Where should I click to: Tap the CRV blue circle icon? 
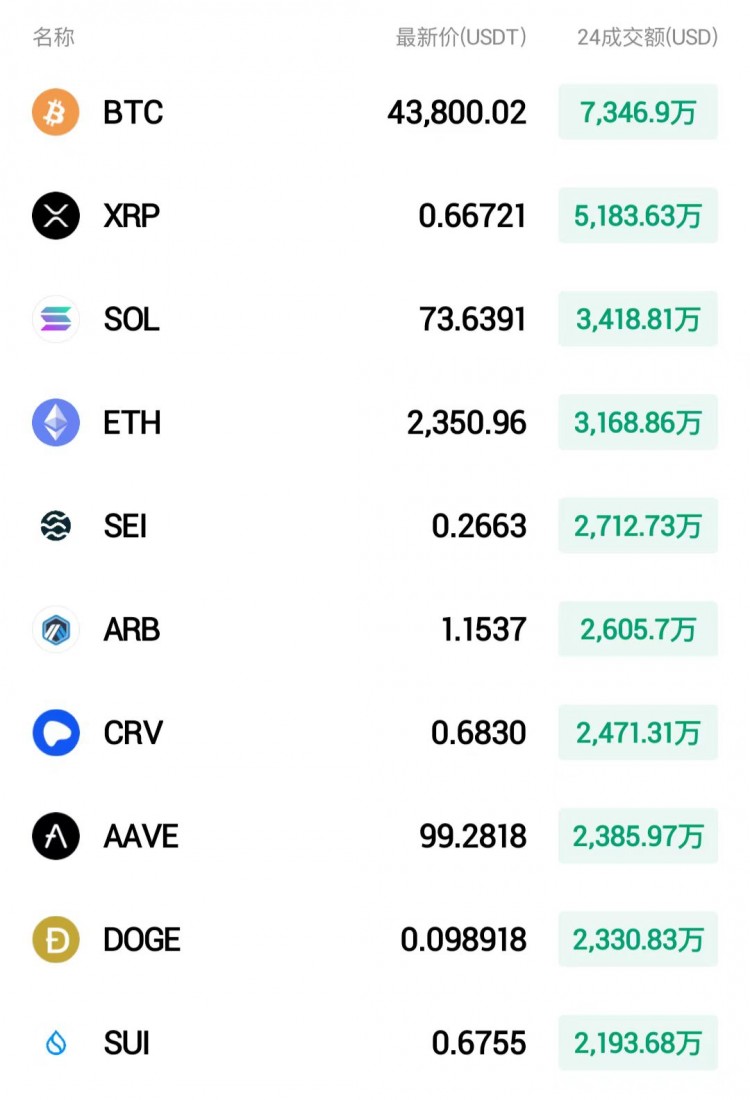(55, 732)
